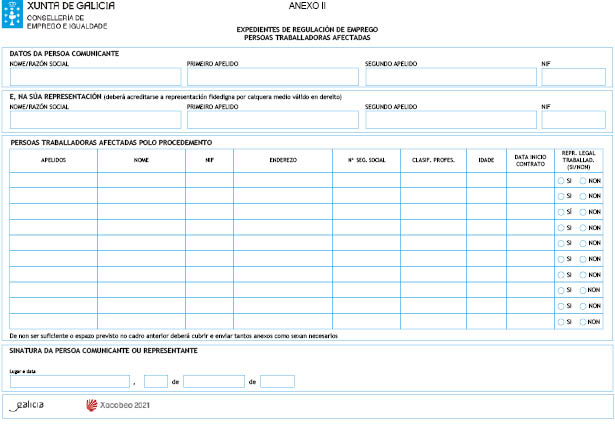The width and height of the screenshot is (615, 439).
Task: Click NOME/RAZÓN SOCIAL field under persoa comunicante
Action: [95, 77]
